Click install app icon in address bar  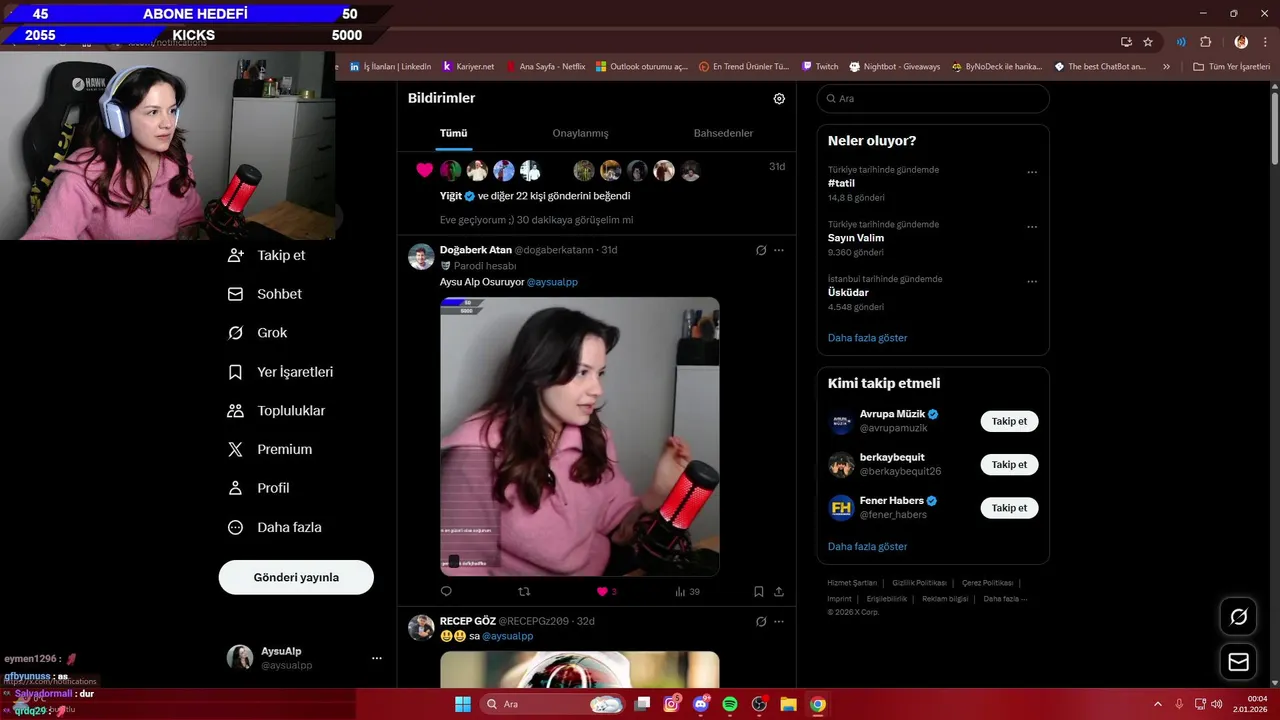pyautogui.click(x=1126, y=42)
